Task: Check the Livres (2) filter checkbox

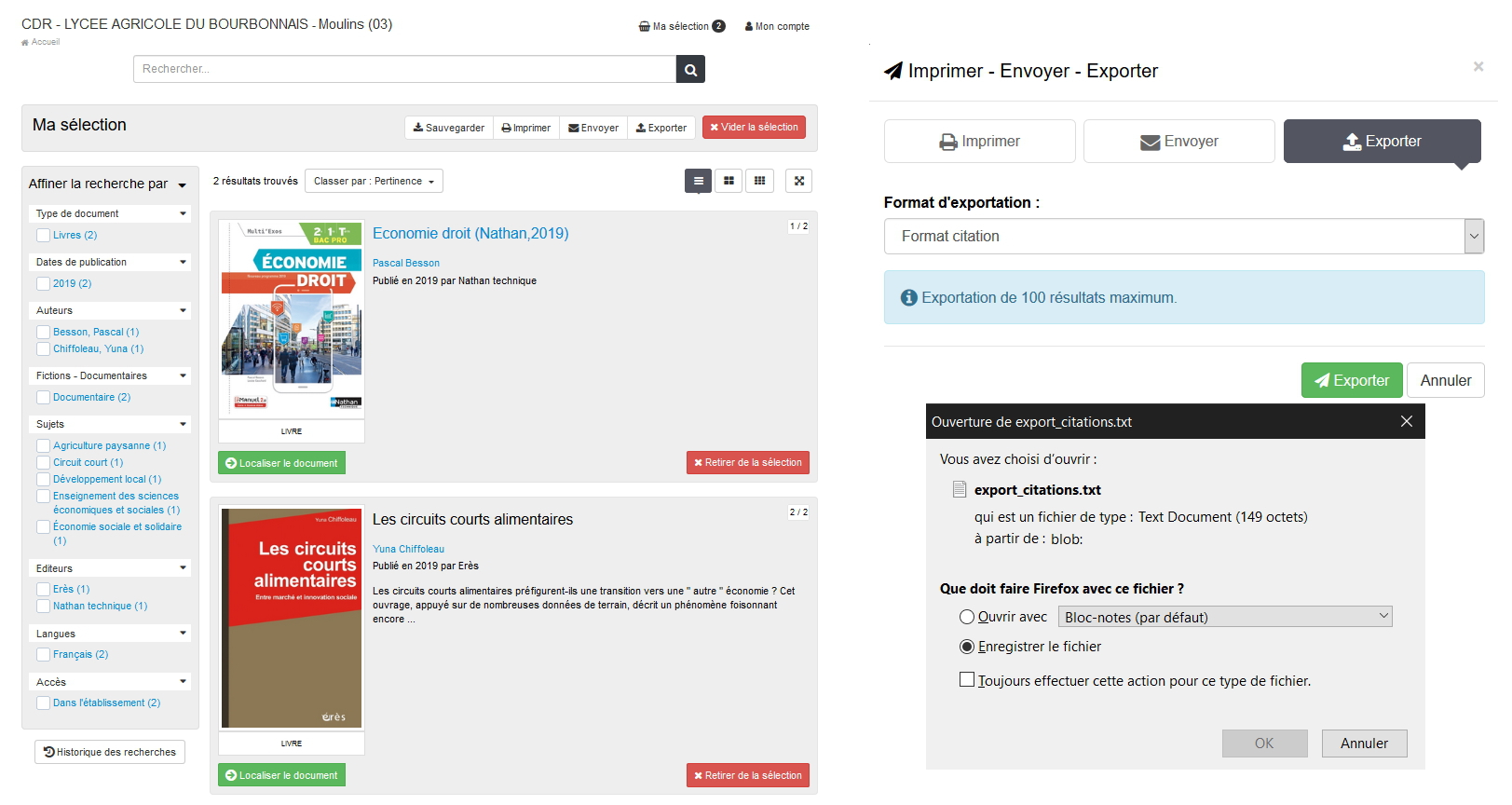Action: point(43,236)
